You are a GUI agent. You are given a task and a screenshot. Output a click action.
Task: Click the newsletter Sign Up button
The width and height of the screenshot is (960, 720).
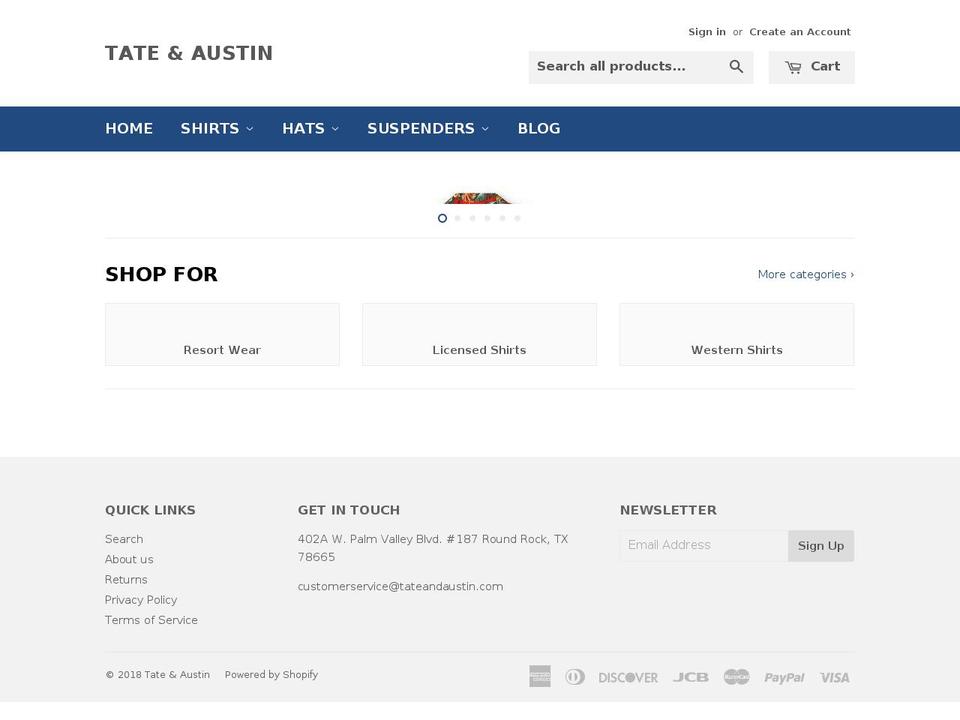click(821, 546)
